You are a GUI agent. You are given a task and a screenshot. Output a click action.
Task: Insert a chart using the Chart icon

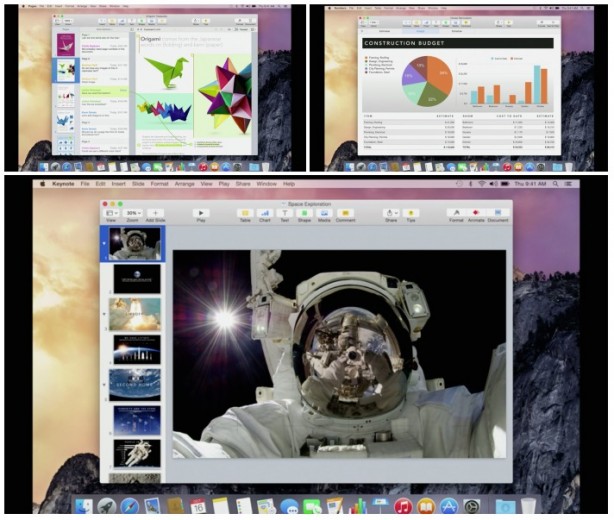coord(265,213)
